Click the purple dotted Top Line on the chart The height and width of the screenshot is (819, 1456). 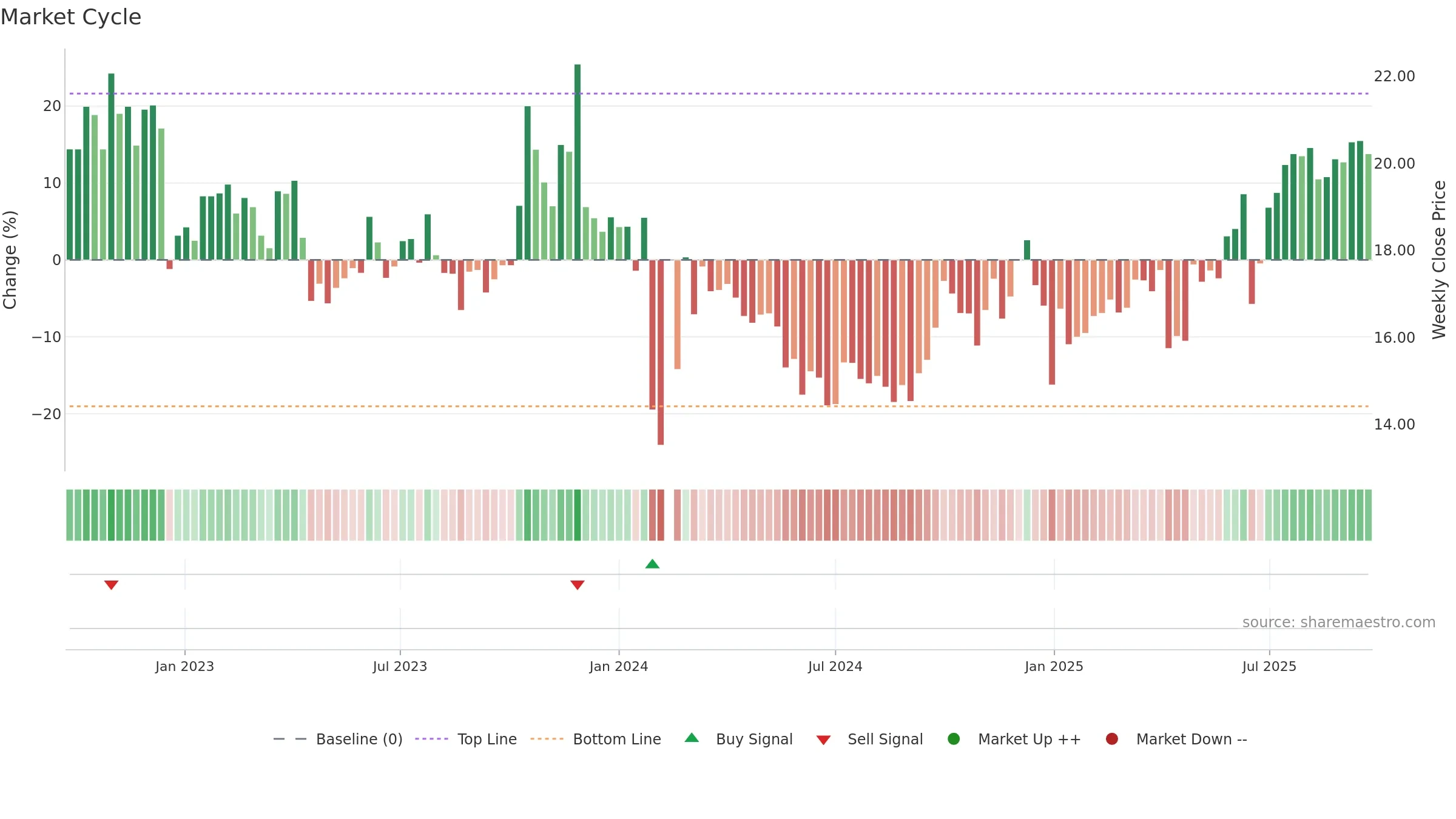coord(719,93)
